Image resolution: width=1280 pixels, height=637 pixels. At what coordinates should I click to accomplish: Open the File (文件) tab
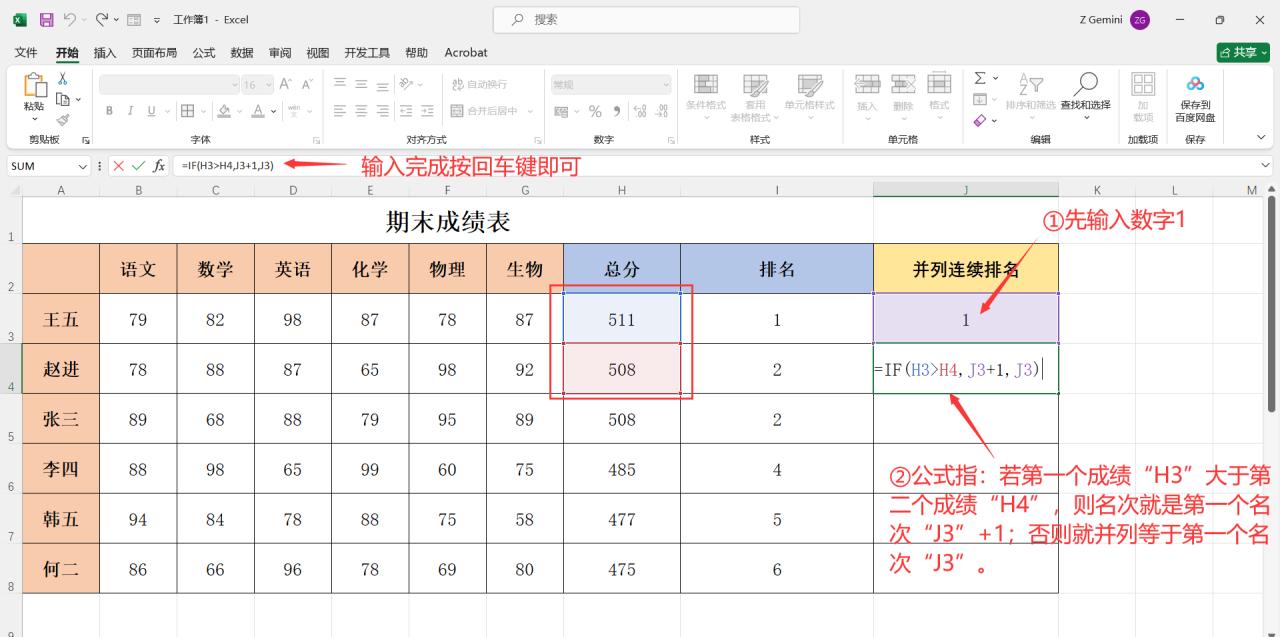pyautogui.click(x=26, y=52)
